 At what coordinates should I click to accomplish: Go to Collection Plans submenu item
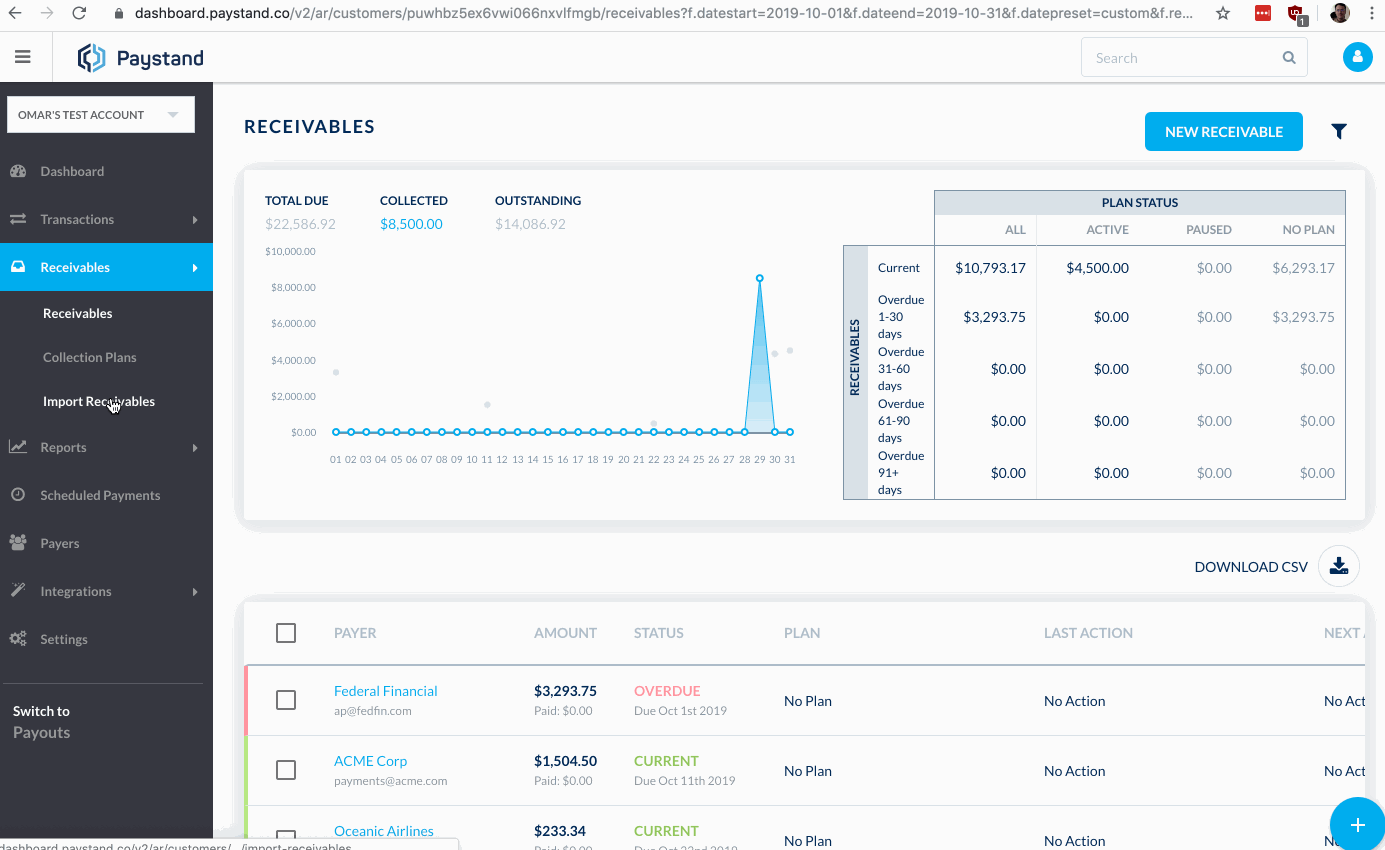tap(89, 357)
